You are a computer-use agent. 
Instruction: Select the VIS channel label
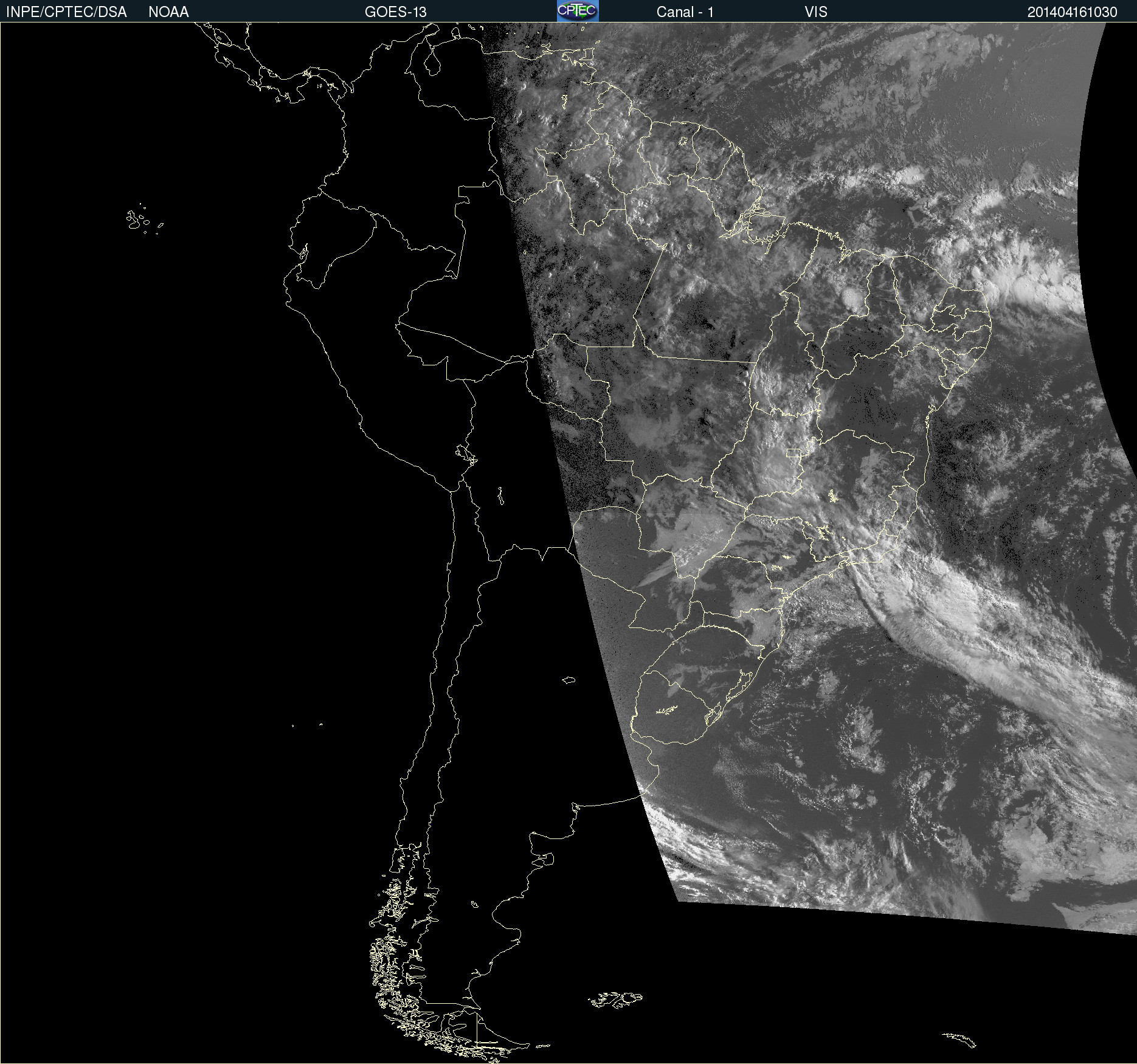pos(816,12)
